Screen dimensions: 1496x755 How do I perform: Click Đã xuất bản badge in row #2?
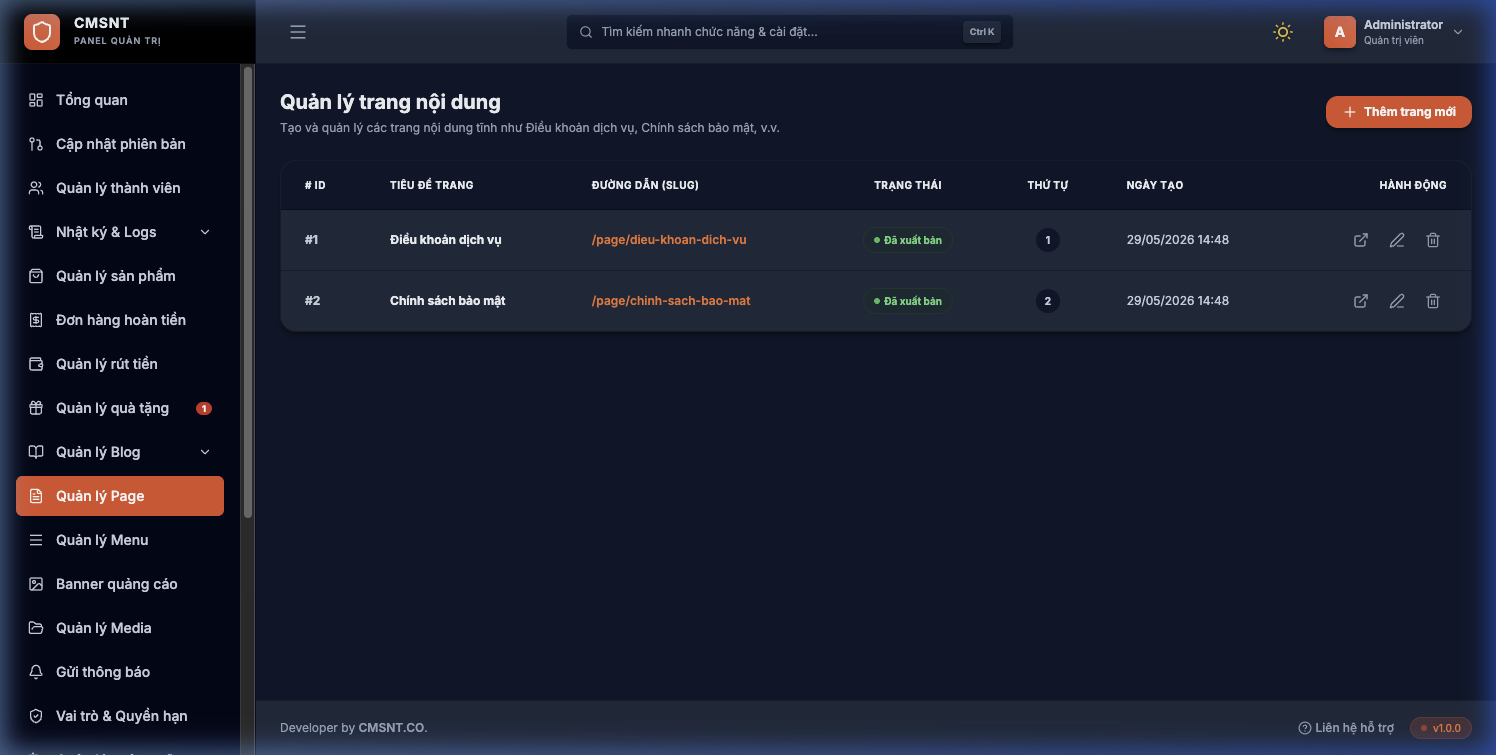click(908, 301)
